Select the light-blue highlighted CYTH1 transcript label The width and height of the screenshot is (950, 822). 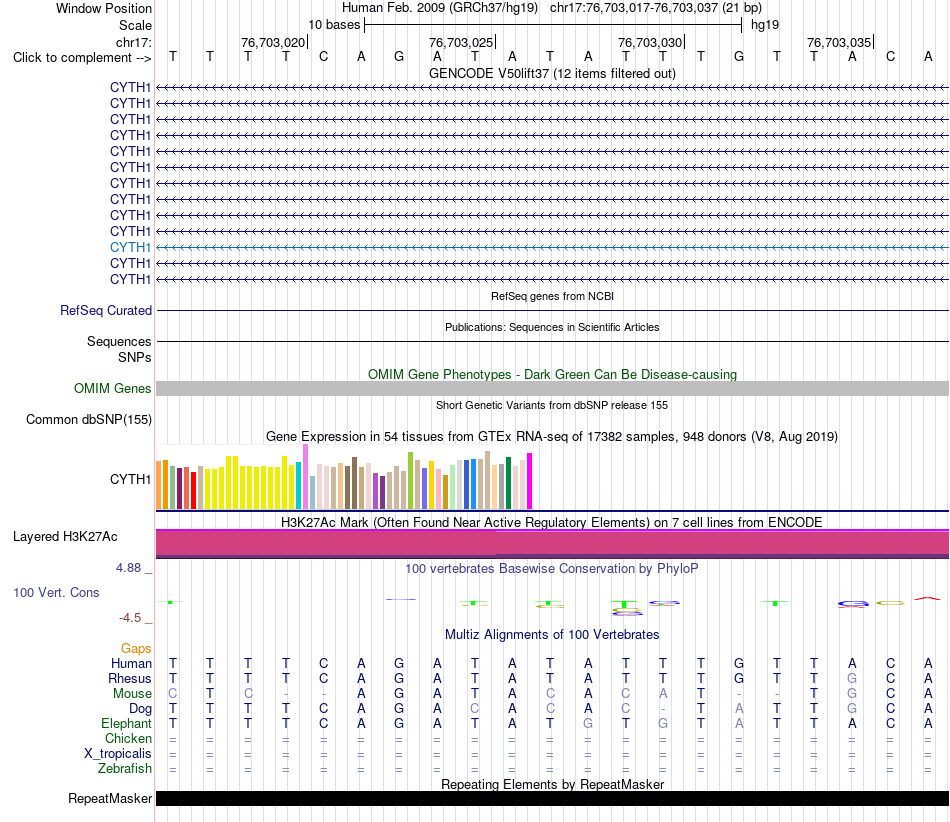[130, 247]
